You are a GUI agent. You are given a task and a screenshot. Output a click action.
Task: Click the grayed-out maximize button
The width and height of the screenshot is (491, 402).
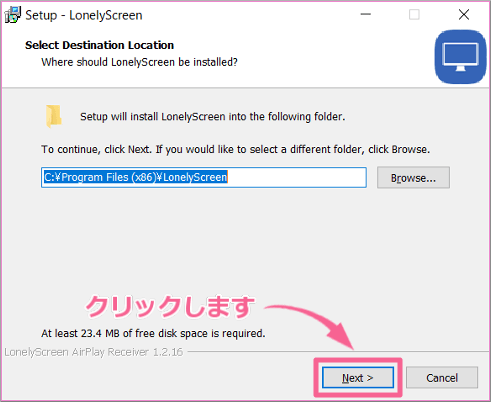click(414, 15)
